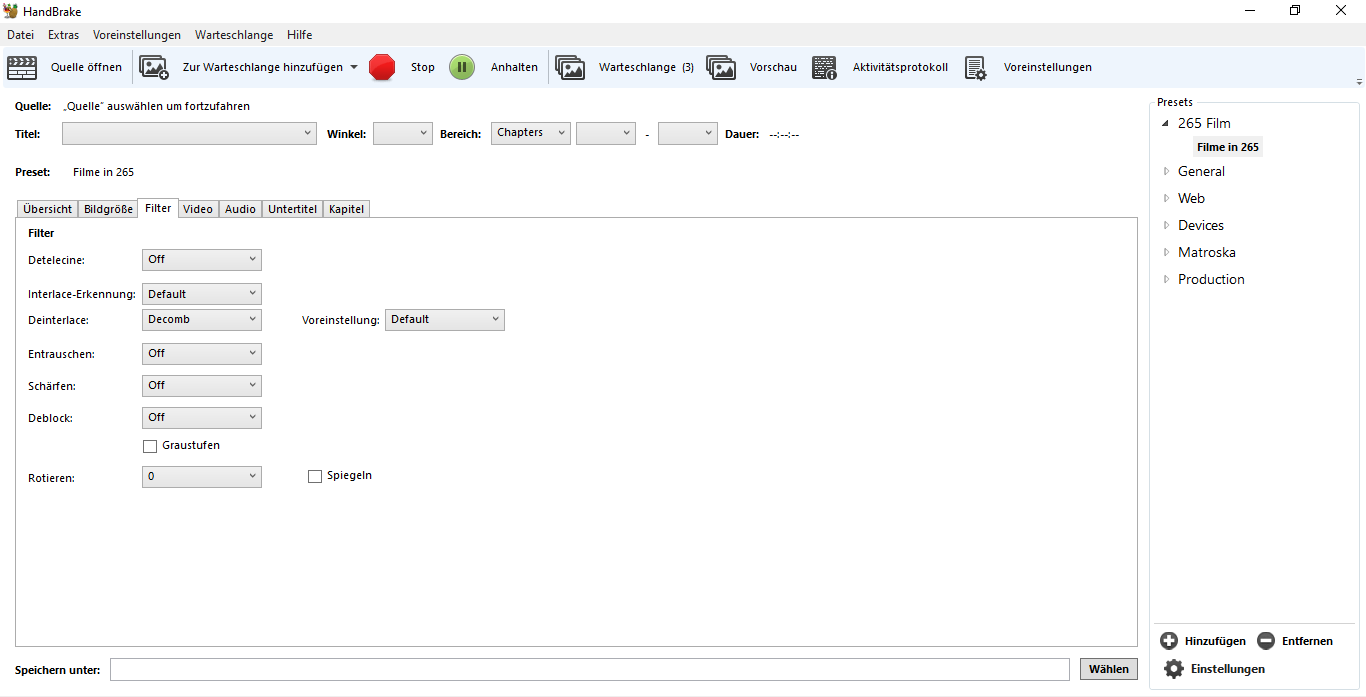Click the red Stop octagon icon
This screenshot has height=697, width=1366.
click(x=382, y=67)
